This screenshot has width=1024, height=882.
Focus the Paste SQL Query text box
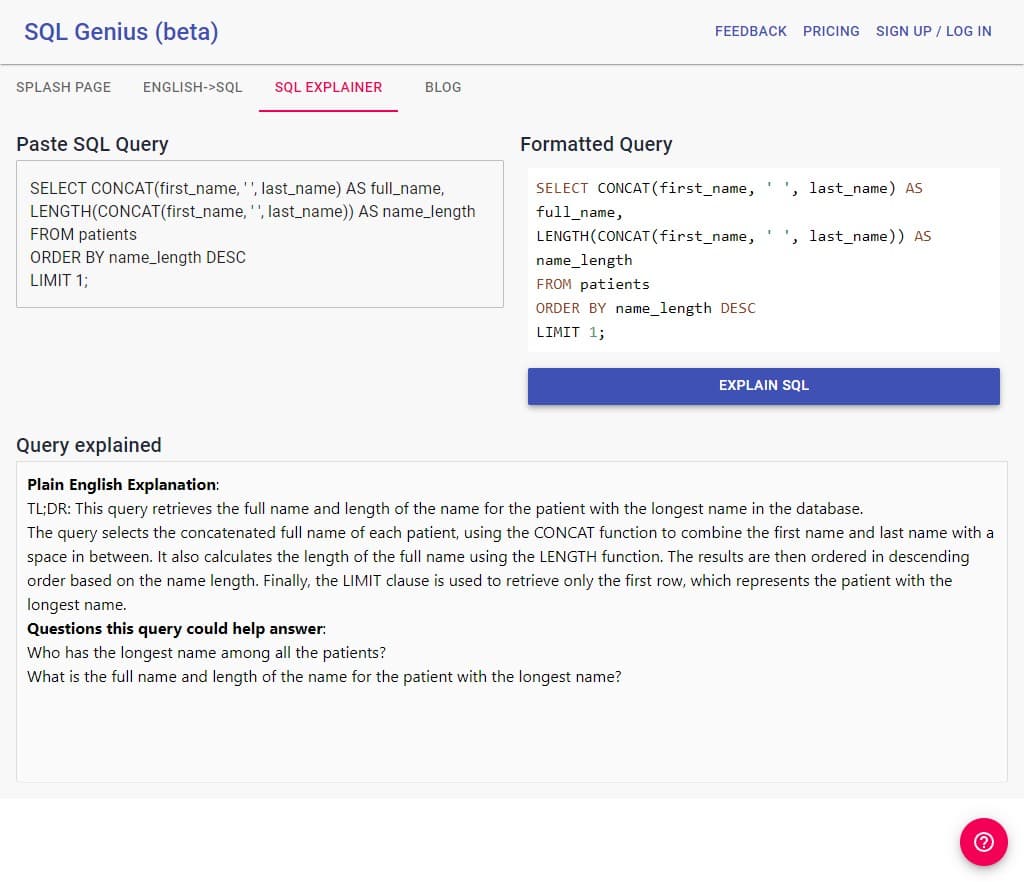tap(260, 234)
